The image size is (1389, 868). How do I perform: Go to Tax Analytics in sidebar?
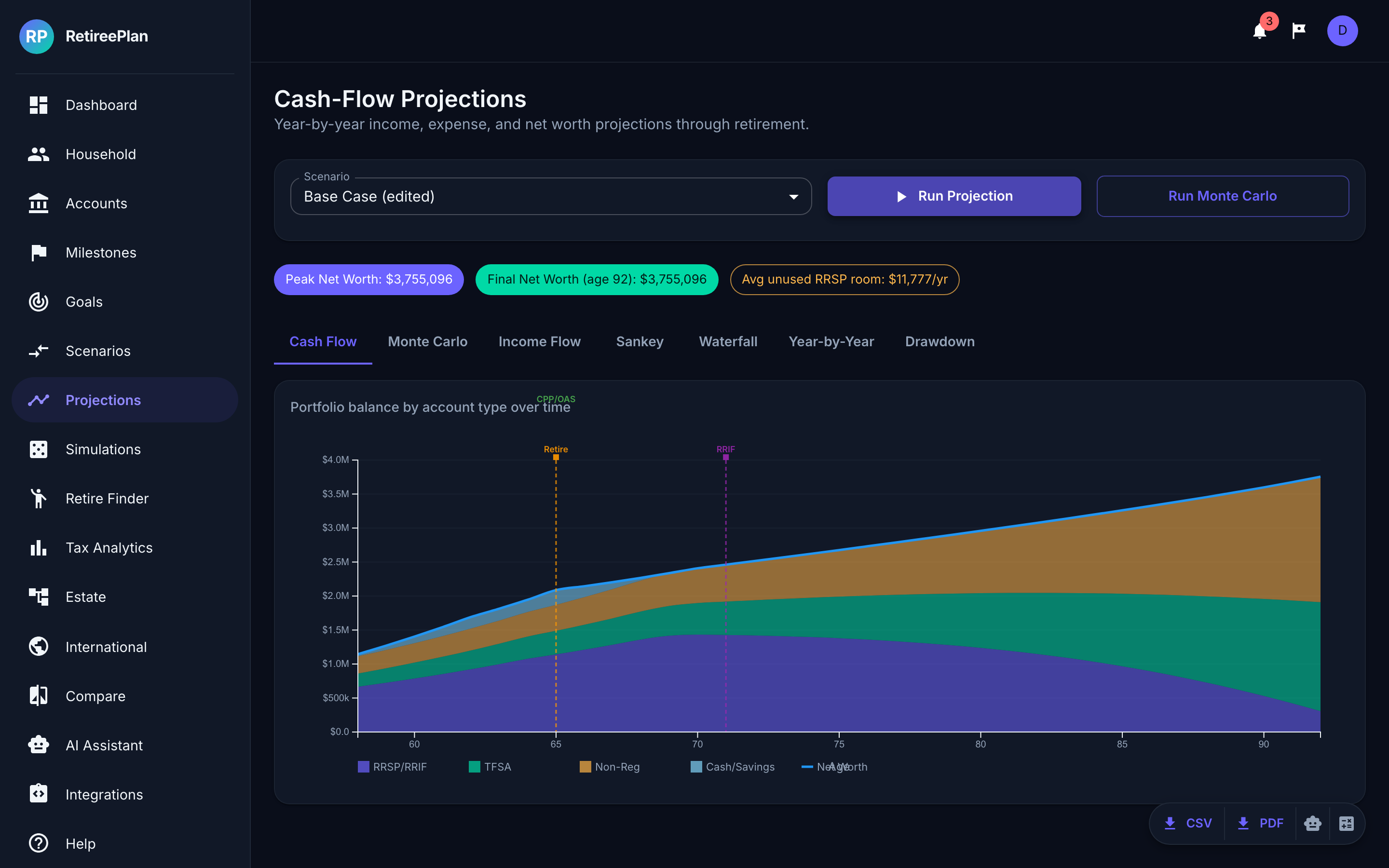coord(109,548)
